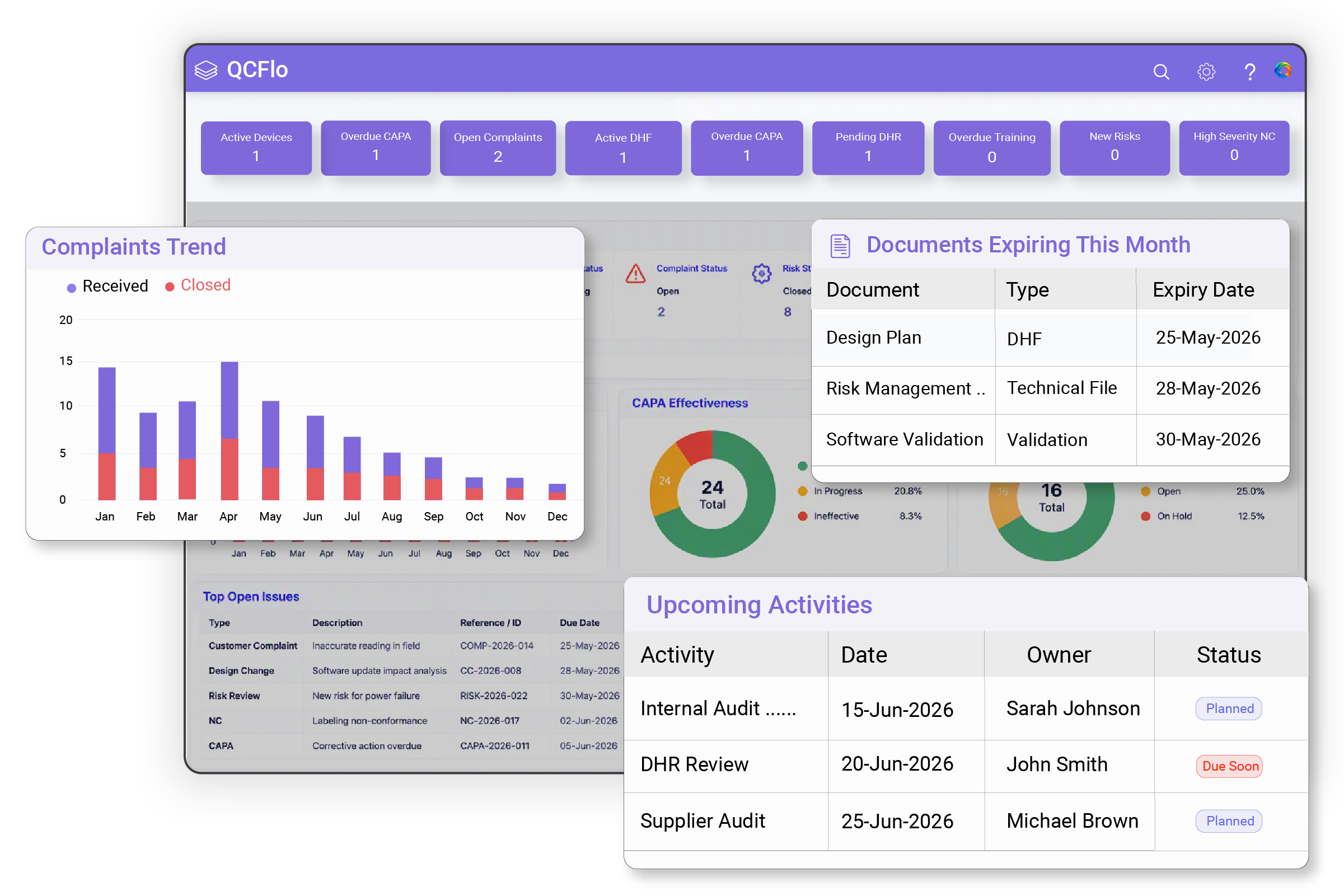Open the High Severity NC card
This screenshot has width=1344, height=896.
[x=1234, y=148]
